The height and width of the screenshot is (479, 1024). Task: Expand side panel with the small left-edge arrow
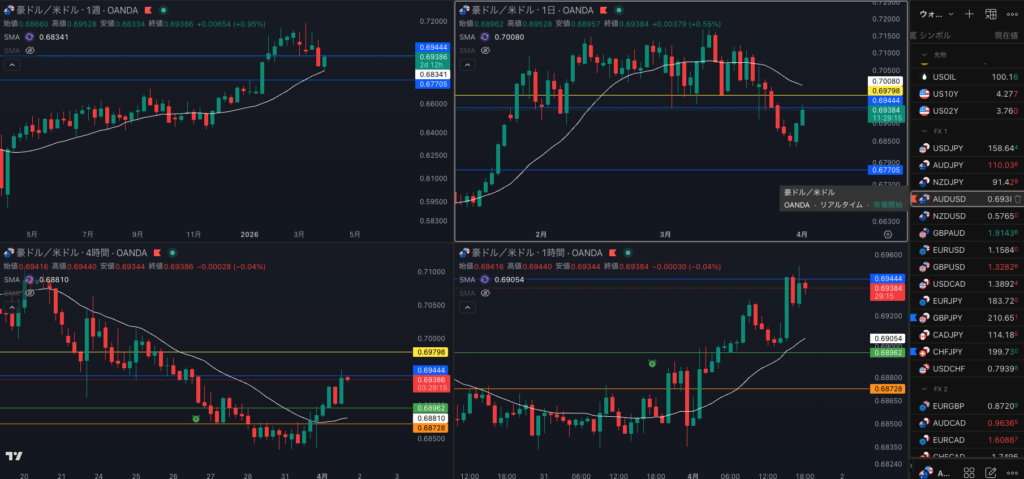point(910,466)
